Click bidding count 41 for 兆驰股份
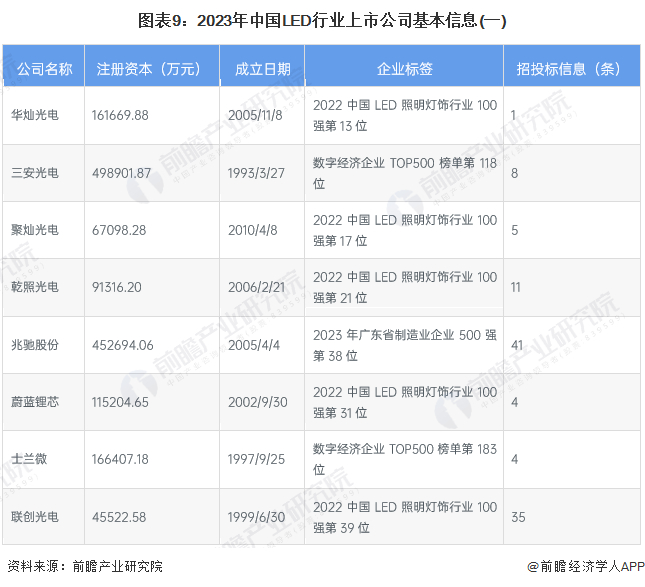 point(517,345)
